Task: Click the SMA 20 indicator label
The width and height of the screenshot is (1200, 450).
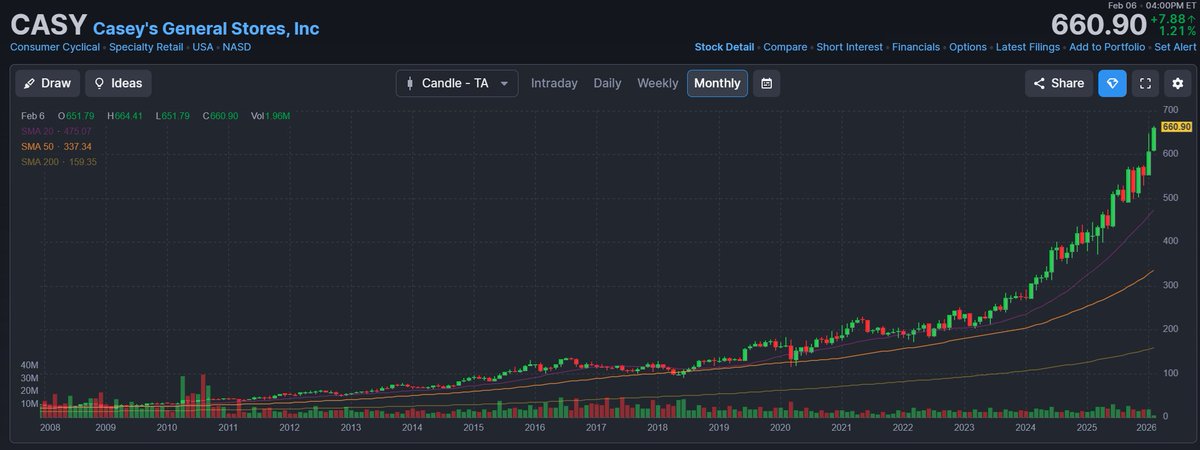Action: pyautogui.click(x=57, y=131)
